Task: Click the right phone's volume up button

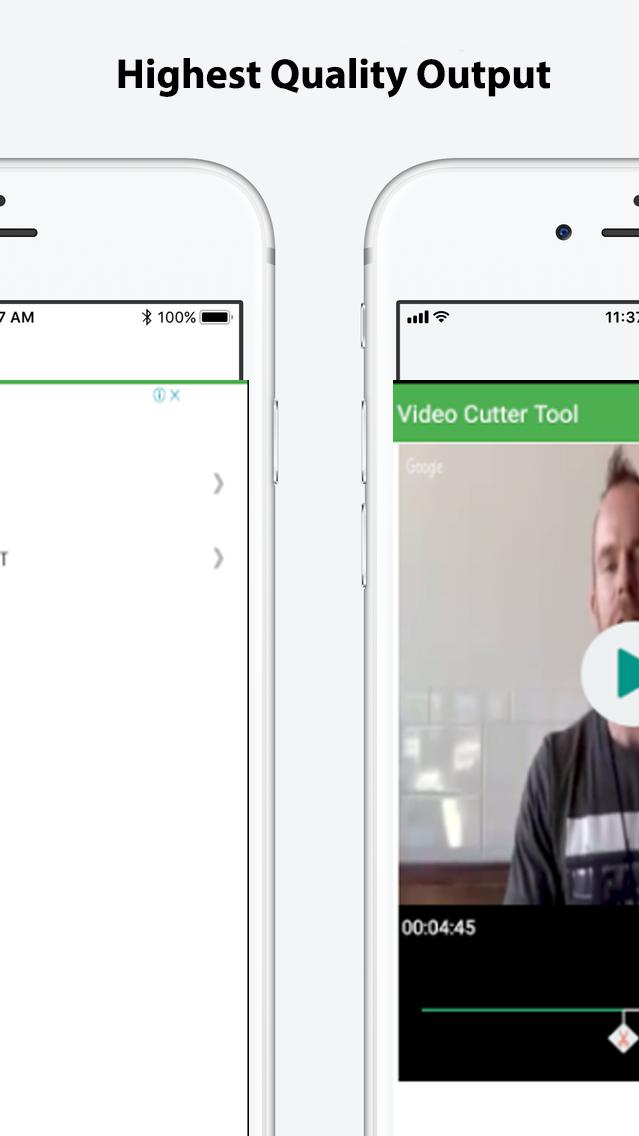Action: [364, 441]
